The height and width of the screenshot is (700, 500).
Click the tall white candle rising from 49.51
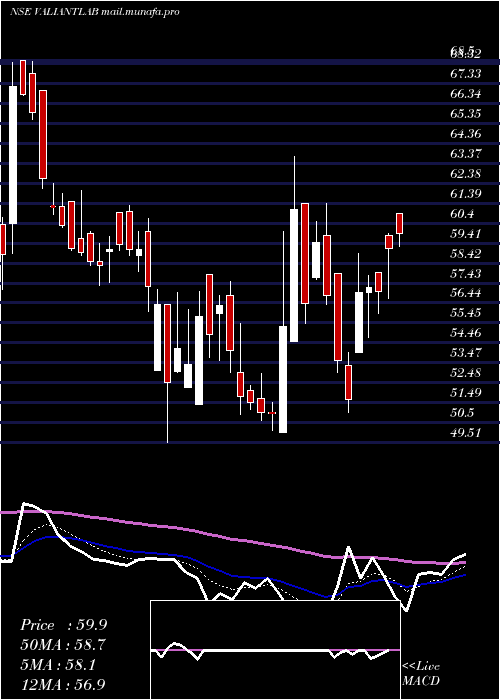(x=283, y=379)
